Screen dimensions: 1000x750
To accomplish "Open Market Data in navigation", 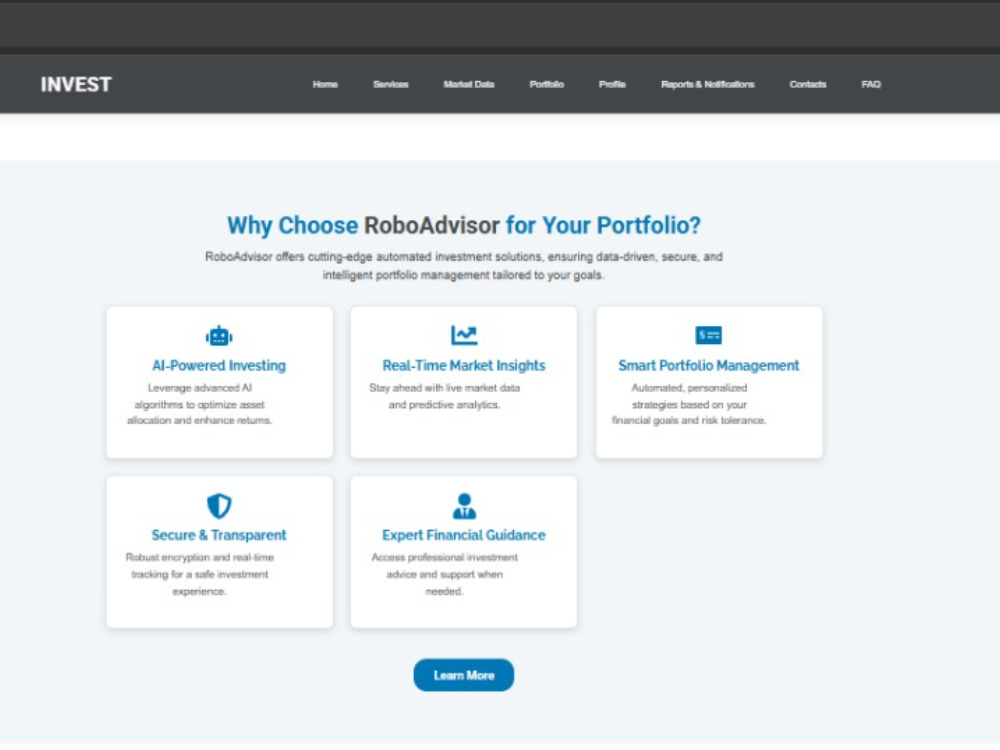I will pyautogui.click(x=469, y=84).
